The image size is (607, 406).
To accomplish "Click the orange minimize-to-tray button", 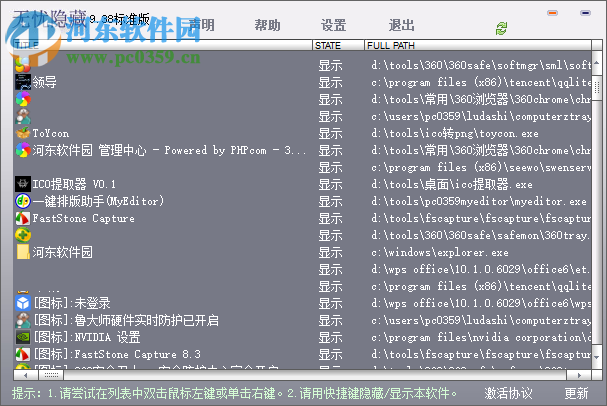I will click(x=552, y=13).
